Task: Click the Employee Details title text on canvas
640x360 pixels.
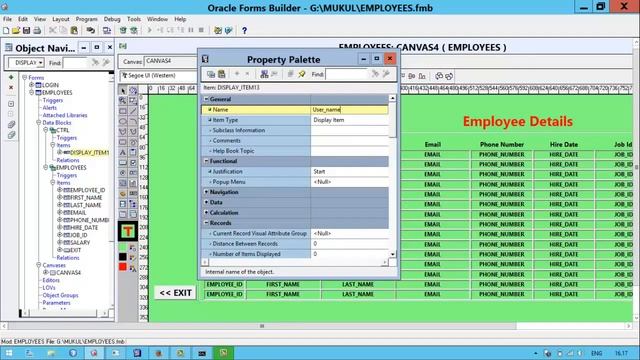Action: 518,122
